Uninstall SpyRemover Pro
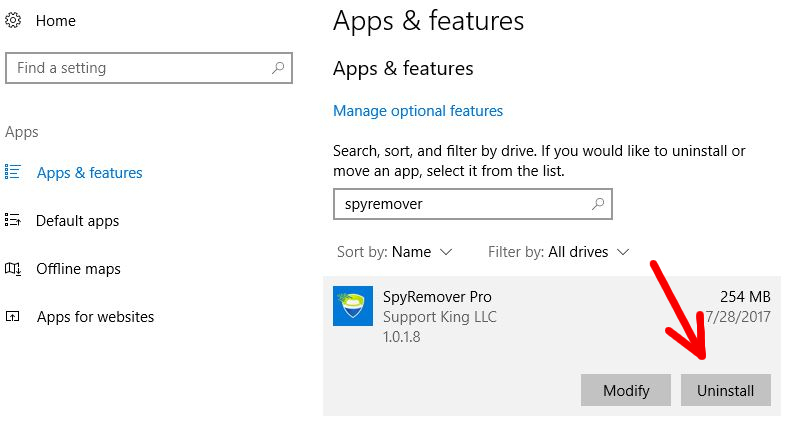Viewport: 807px width, 425px height. point(726,390)
